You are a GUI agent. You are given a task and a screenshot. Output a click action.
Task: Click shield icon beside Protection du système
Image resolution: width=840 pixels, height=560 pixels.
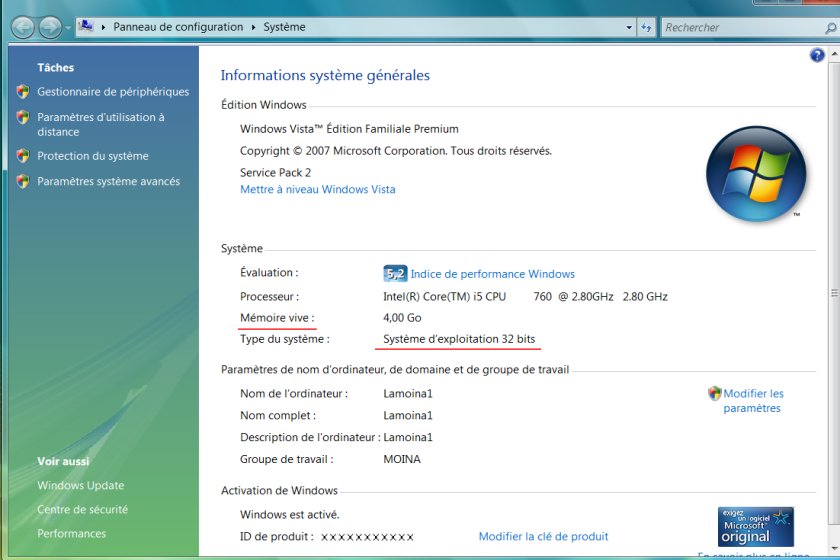point(23,156)
